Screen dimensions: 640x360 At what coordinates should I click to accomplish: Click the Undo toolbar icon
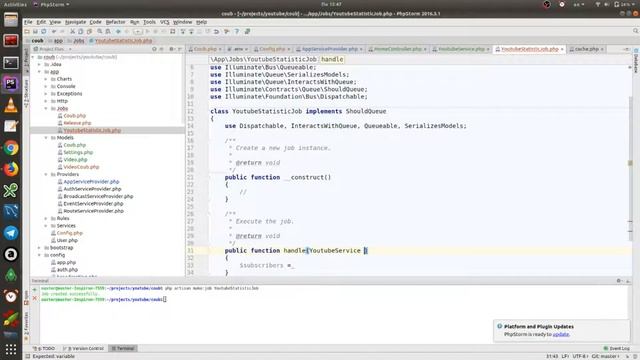[53, 31]
